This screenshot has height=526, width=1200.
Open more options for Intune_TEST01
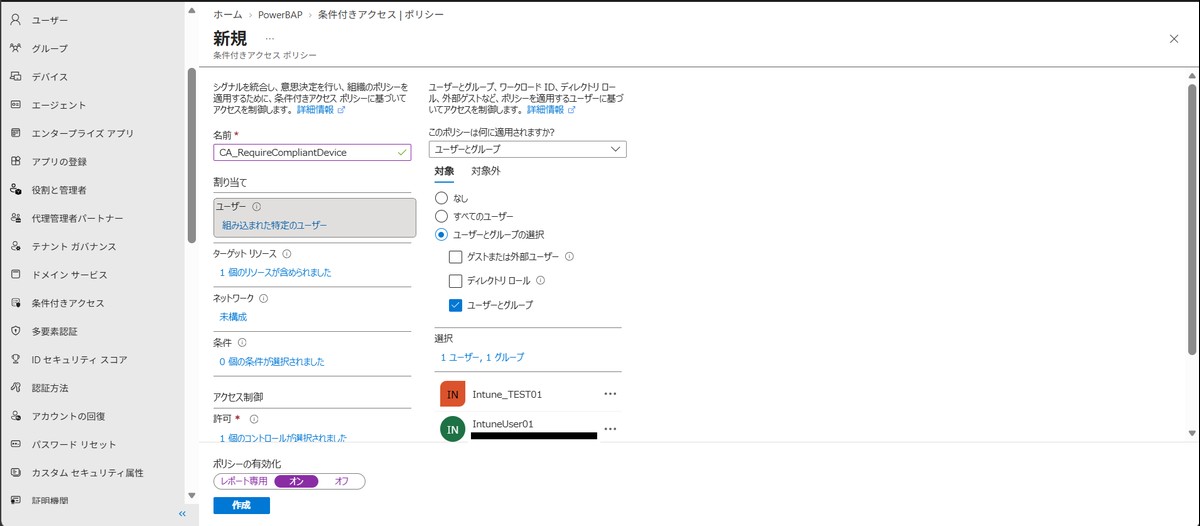click(611, 394)
